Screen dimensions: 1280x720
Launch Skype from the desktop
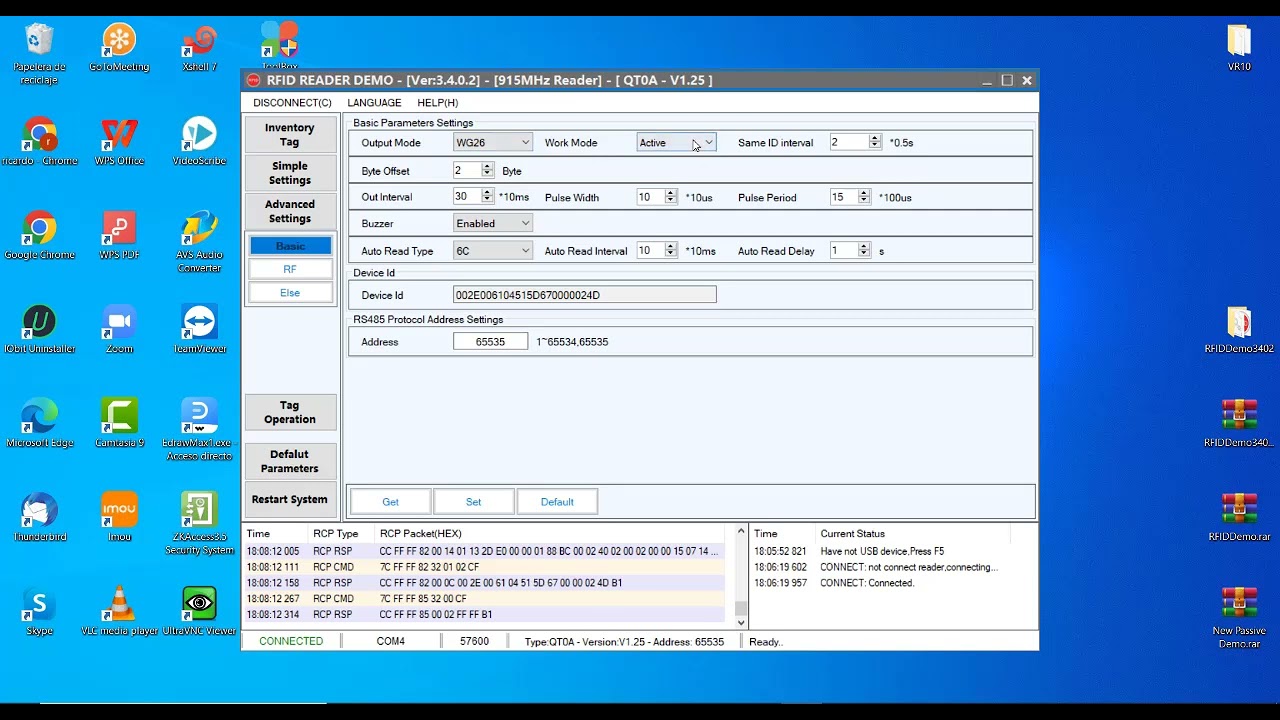(x=40, y=611)
